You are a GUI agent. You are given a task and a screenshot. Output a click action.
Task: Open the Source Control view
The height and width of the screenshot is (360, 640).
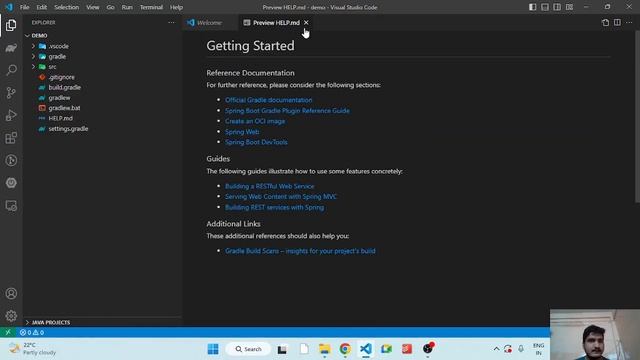[11, 93]
